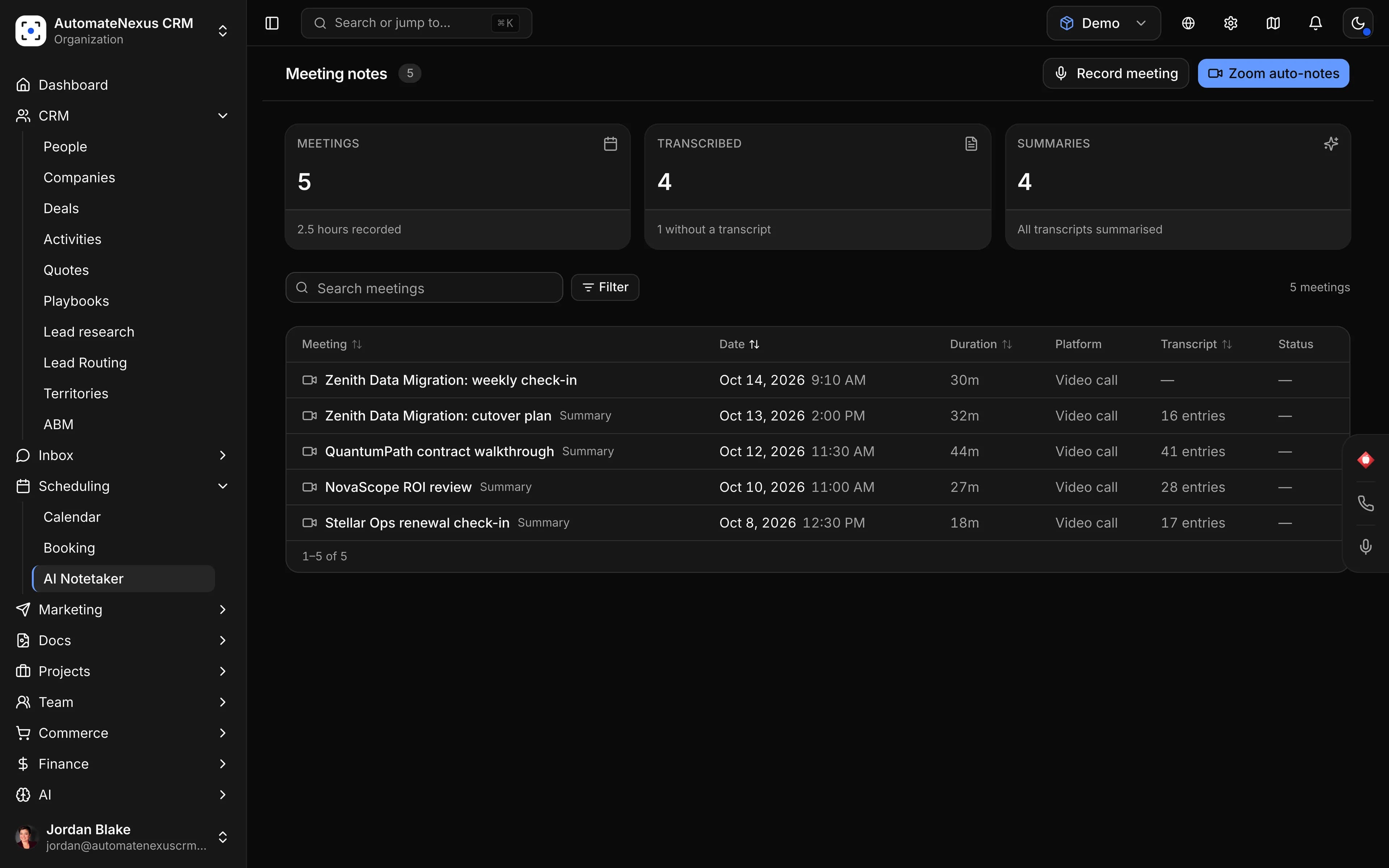
Task: Focus the Search or jump to field
Action: pos(416,23)
